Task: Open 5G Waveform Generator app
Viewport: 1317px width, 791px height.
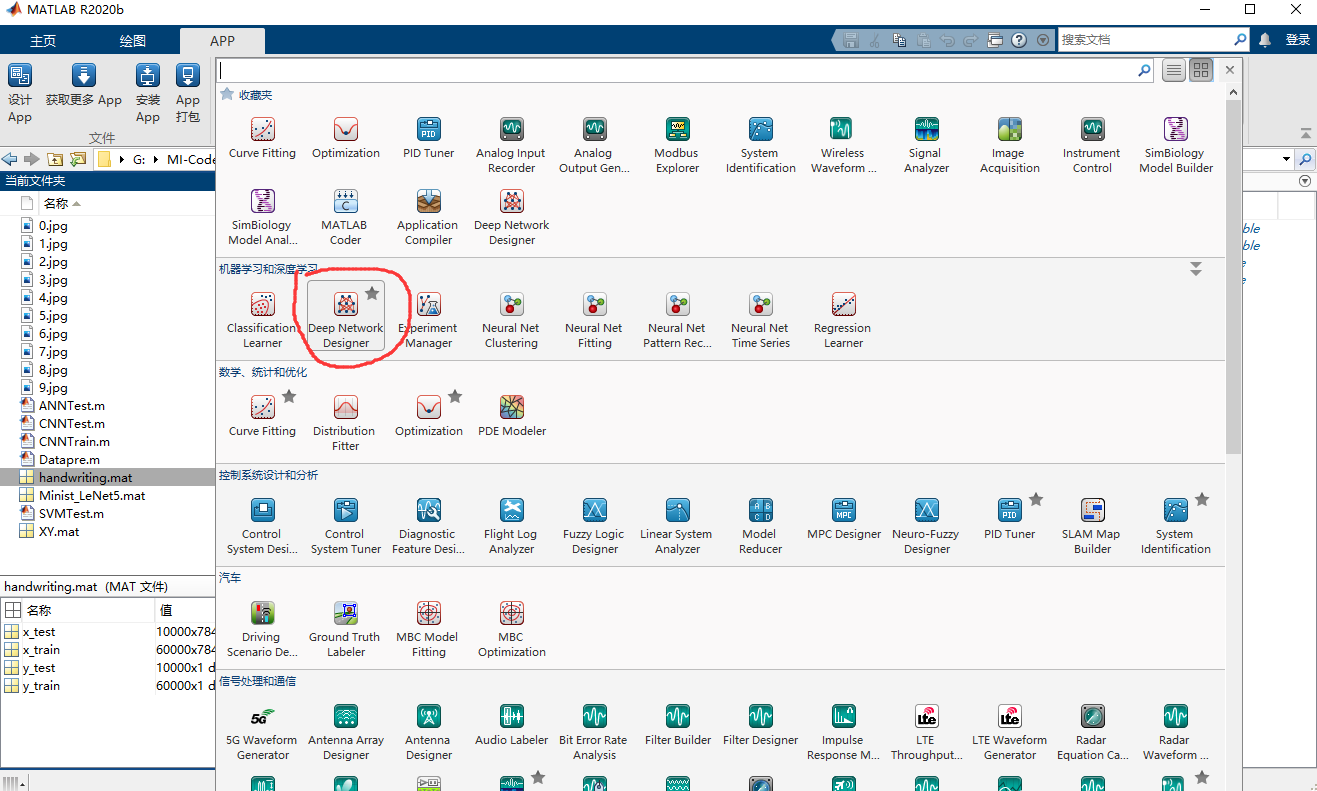Action: [x=262, y=732]
